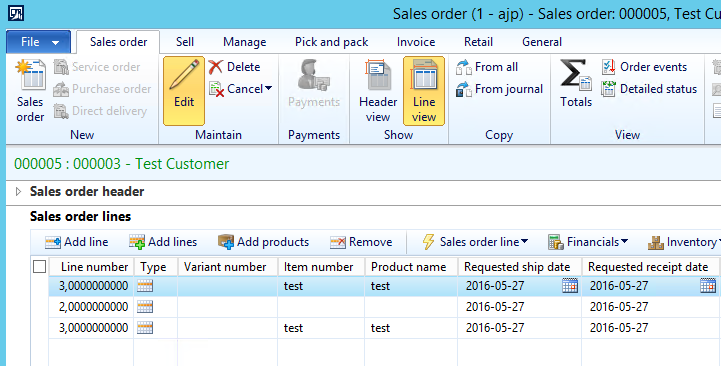
Task: Click Add lines in lines toolbar
Action: [x=163, y=242]
